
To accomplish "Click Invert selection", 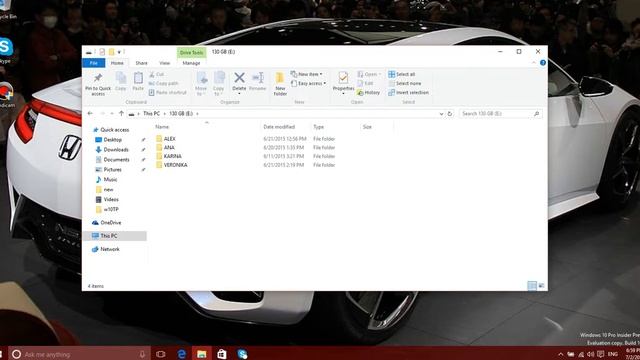I will click(409, 93).
